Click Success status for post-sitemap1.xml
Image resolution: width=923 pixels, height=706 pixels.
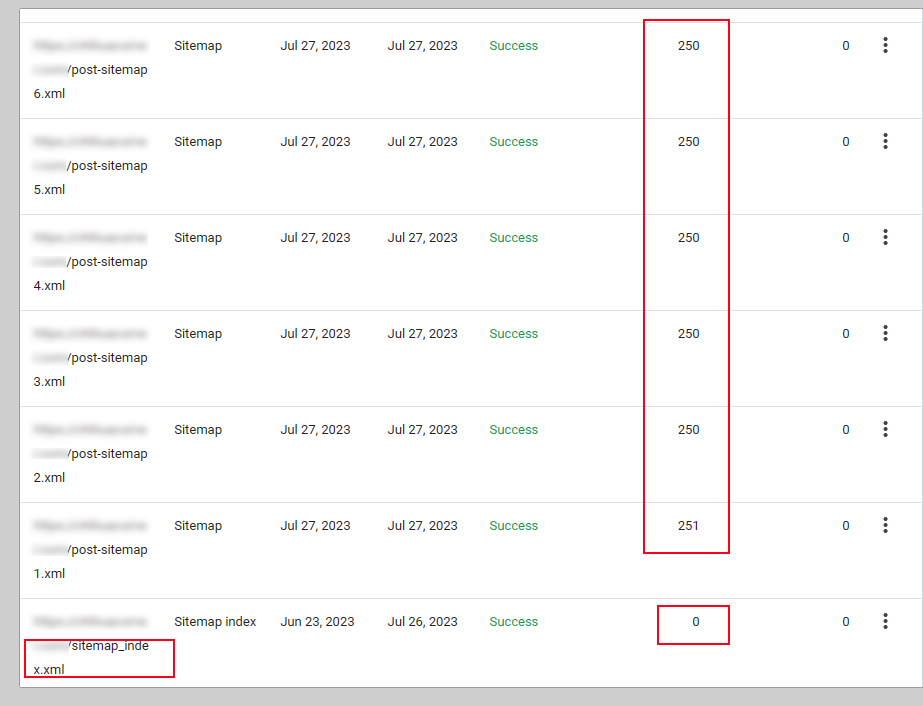click(x=513, y=526)
